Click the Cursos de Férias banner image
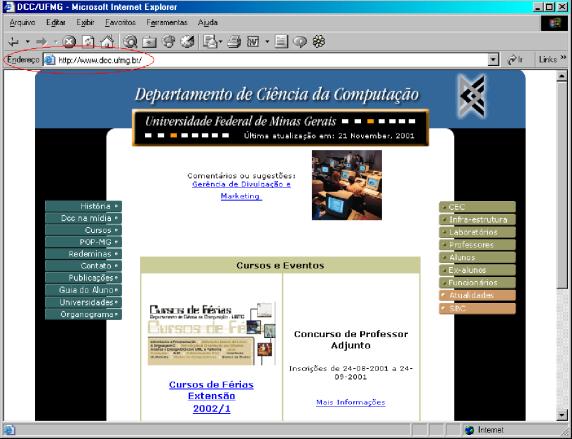Viewport: 572px width, 439px height. 212,334
